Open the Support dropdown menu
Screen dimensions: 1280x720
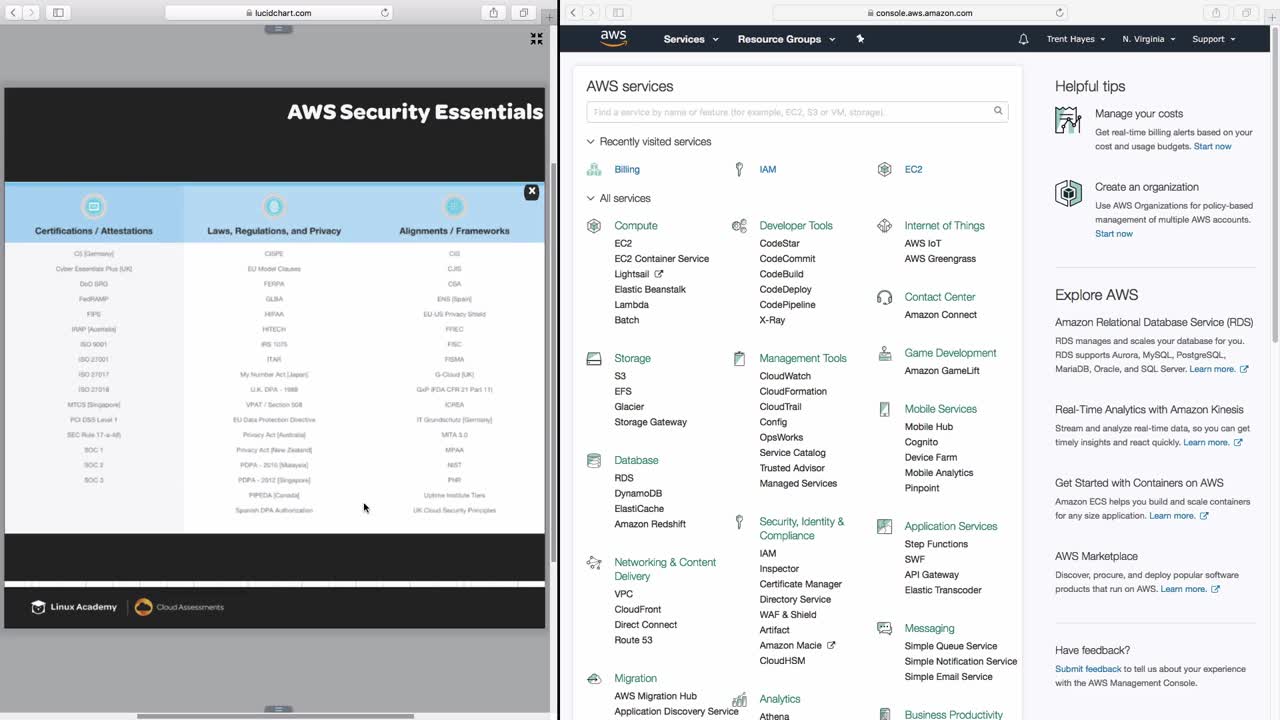click(1214, 39)
